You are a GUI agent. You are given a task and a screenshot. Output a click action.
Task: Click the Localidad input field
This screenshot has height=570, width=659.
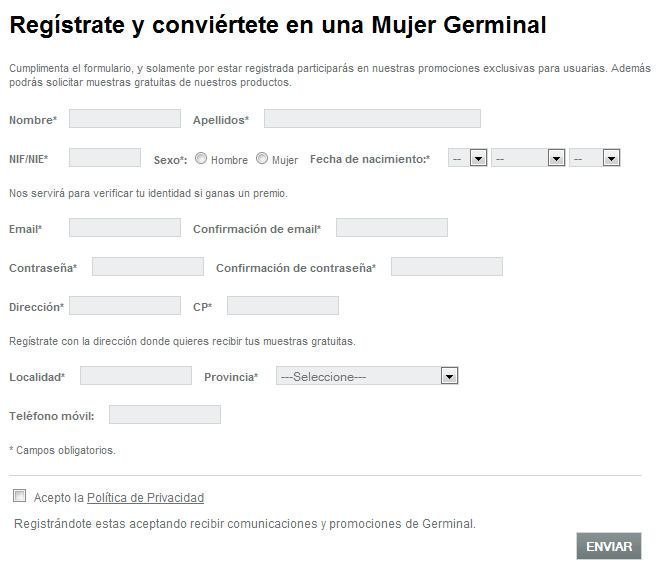(136, 375)
